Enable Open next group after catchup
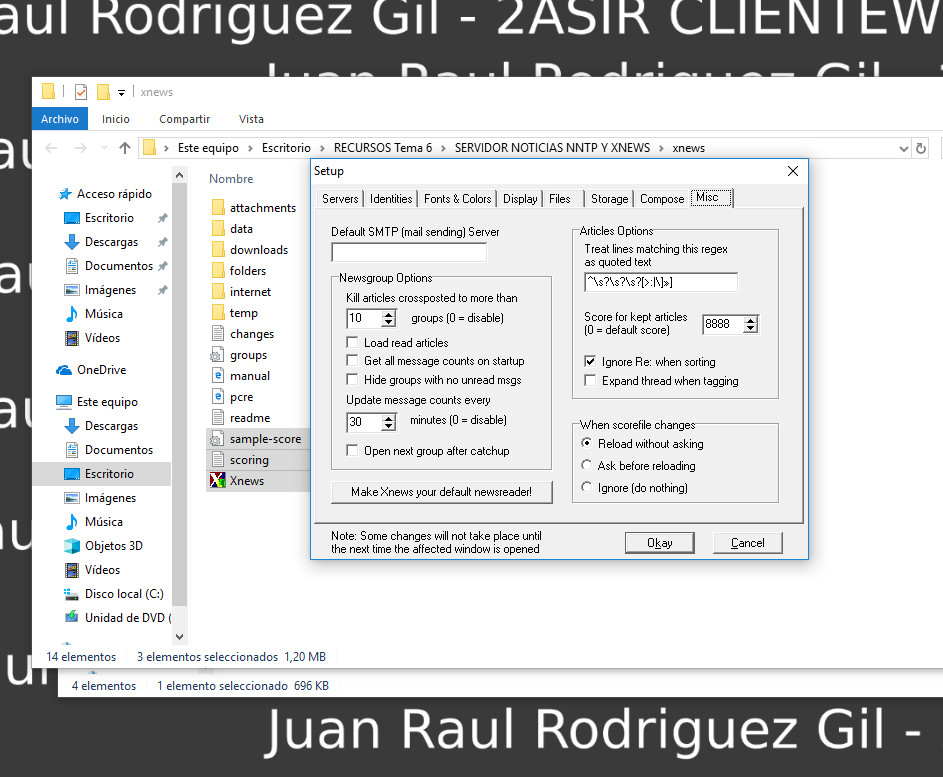The image size is (943, 777). point(352,450)
